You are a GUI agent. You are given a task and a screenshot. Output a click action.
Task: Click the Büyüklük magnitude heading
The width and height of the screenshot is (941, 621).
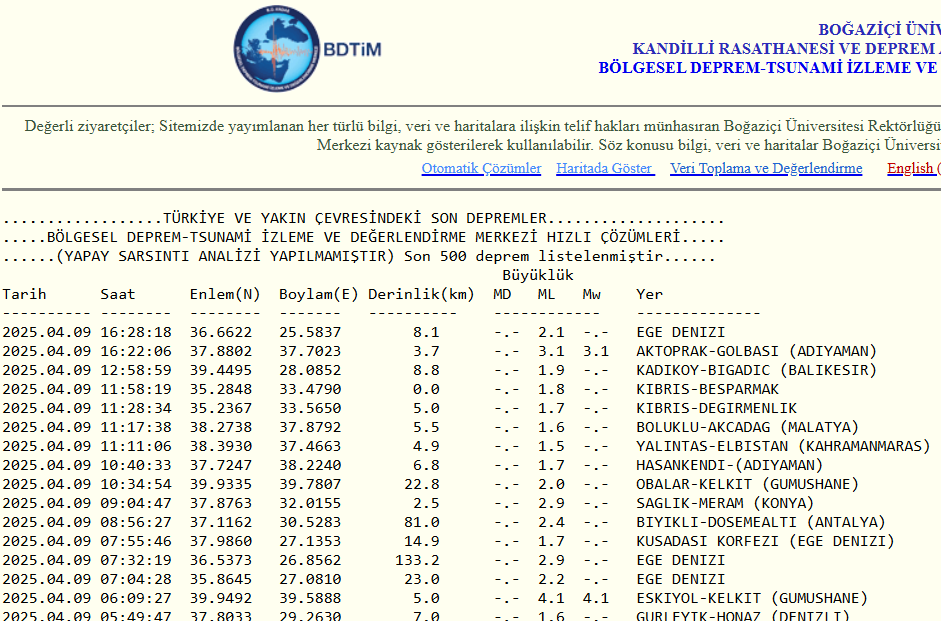pos(538,275)
